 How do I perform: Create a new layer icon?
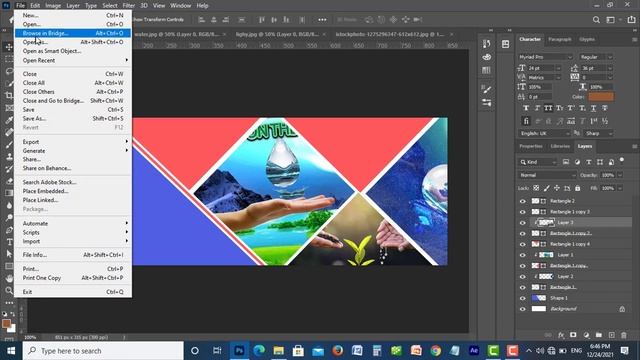point(611,335)
